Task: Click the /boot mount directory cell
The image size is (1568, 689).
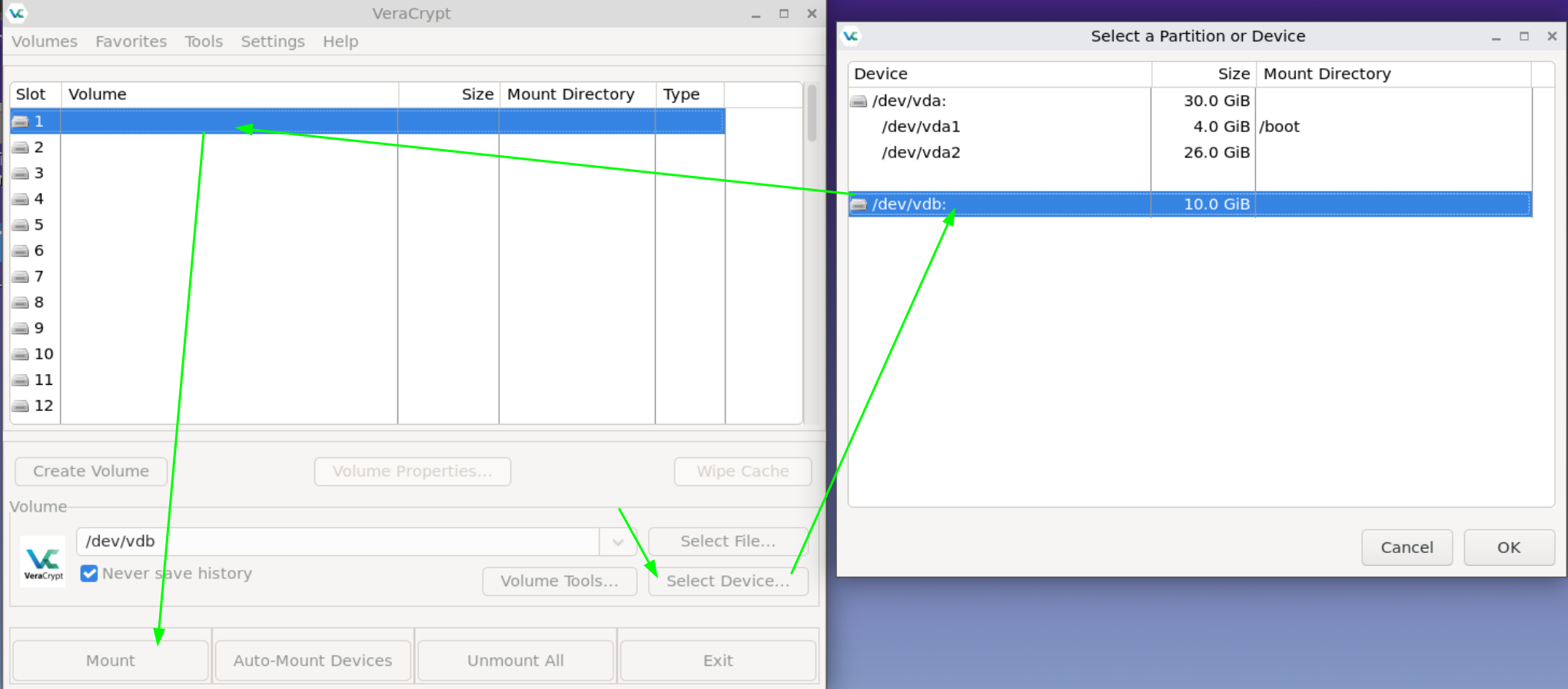Action: coord(1280,127)
